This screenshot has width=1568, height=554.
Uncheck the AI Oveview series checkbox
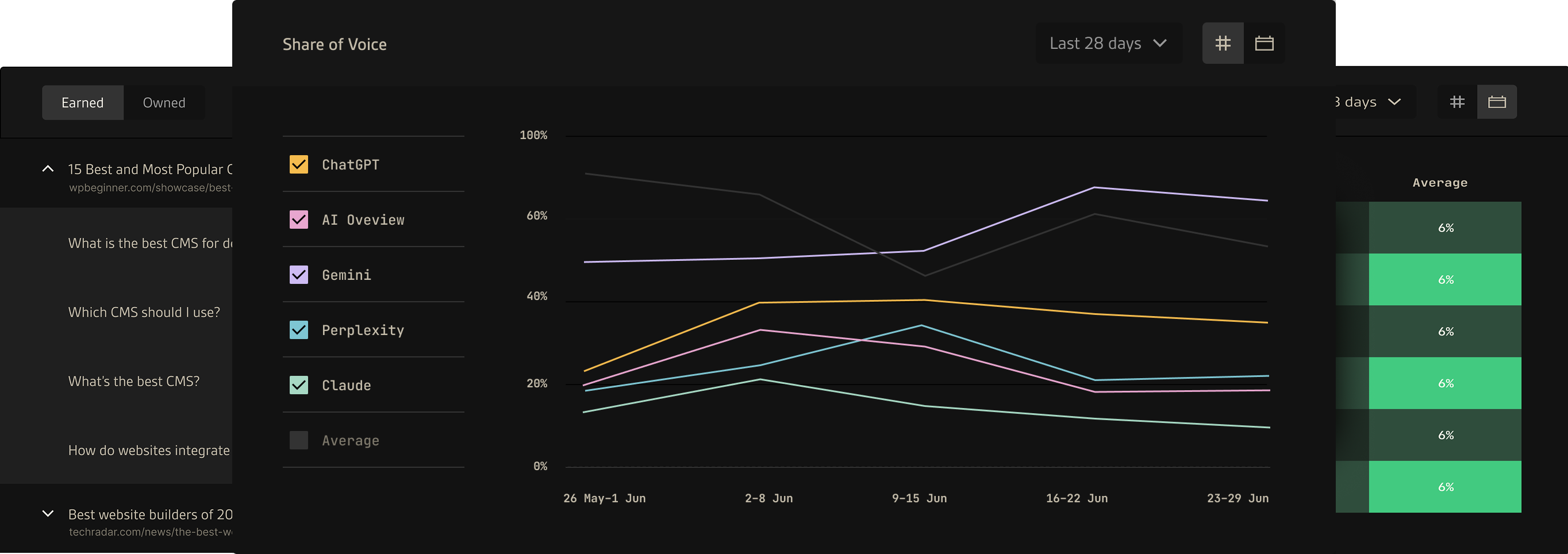pyautogui.click(x=298, y=220)
